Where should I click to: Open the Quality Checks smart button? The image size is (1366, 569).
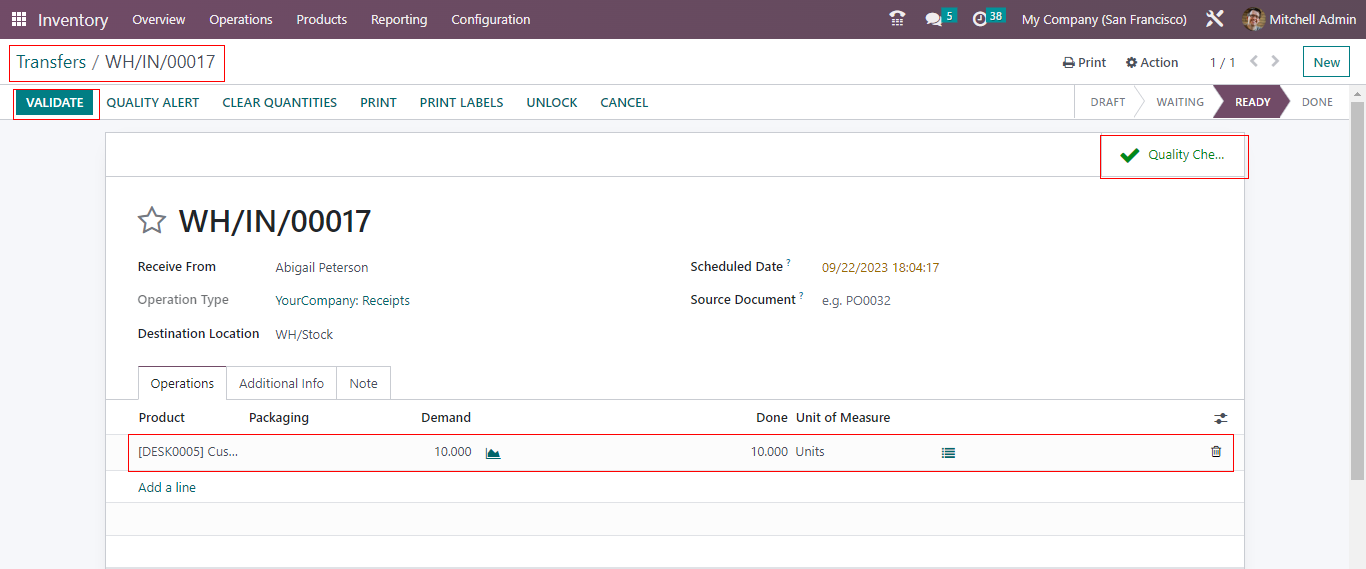[1174, 156]
